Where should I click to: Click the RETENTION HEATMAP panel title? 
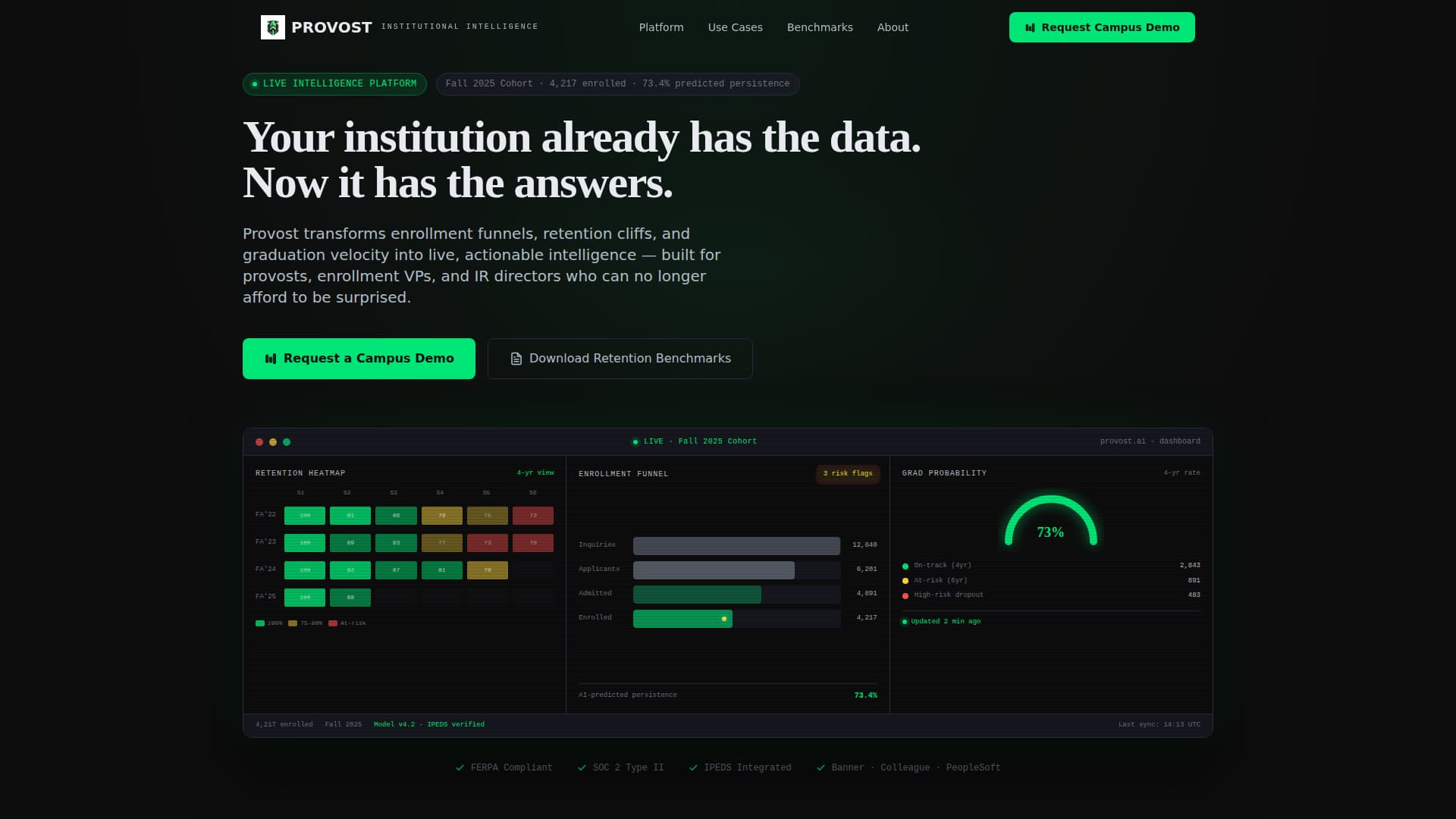point(300,473)
